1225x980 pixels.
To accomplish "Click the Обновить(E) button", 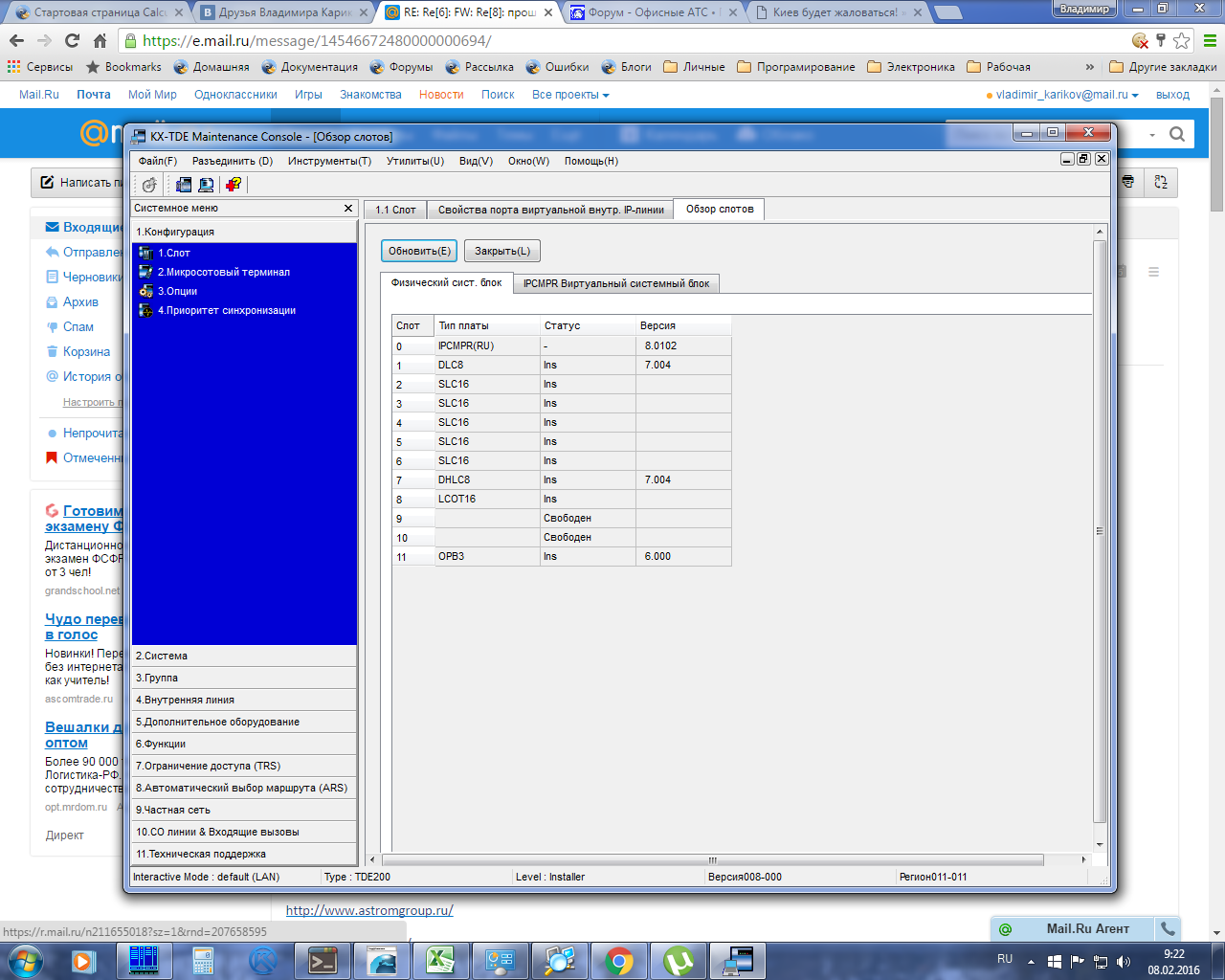I will pyautogui.click(x=419, y=251).
